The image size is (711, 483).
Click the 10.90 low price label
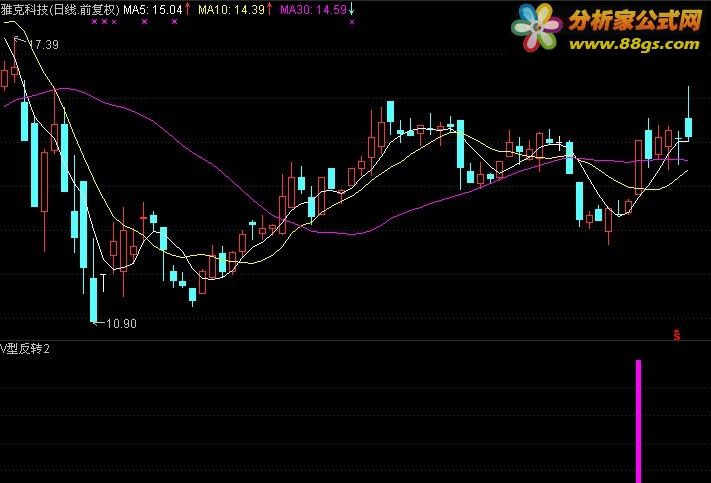tap(121, 323)
